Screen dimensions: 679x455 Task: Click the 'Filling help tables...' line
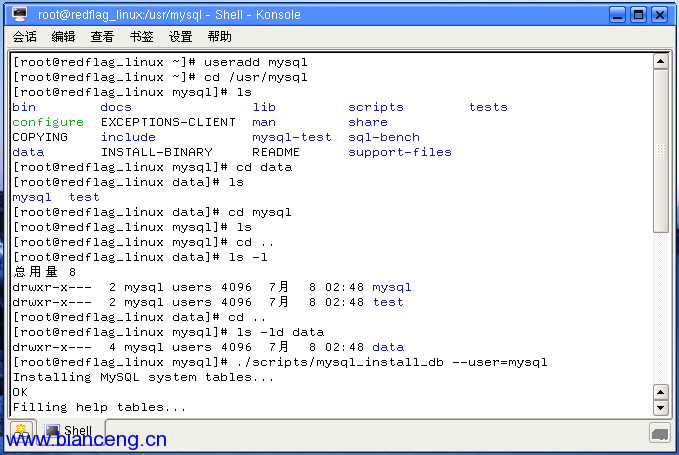click(100, 407)
